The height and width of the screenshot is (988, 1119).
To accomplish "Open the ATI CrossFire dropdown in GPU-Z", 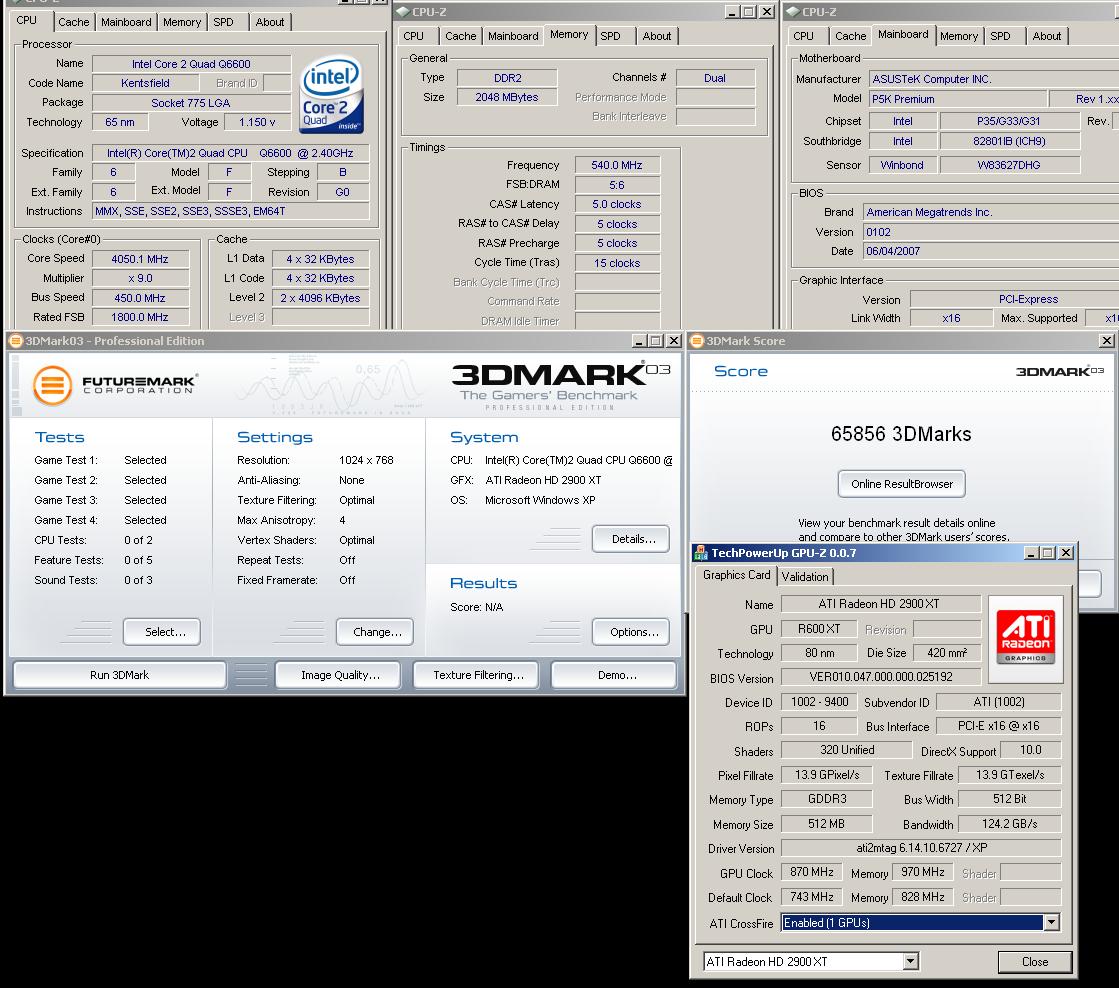I will [x=1051, y=922].
